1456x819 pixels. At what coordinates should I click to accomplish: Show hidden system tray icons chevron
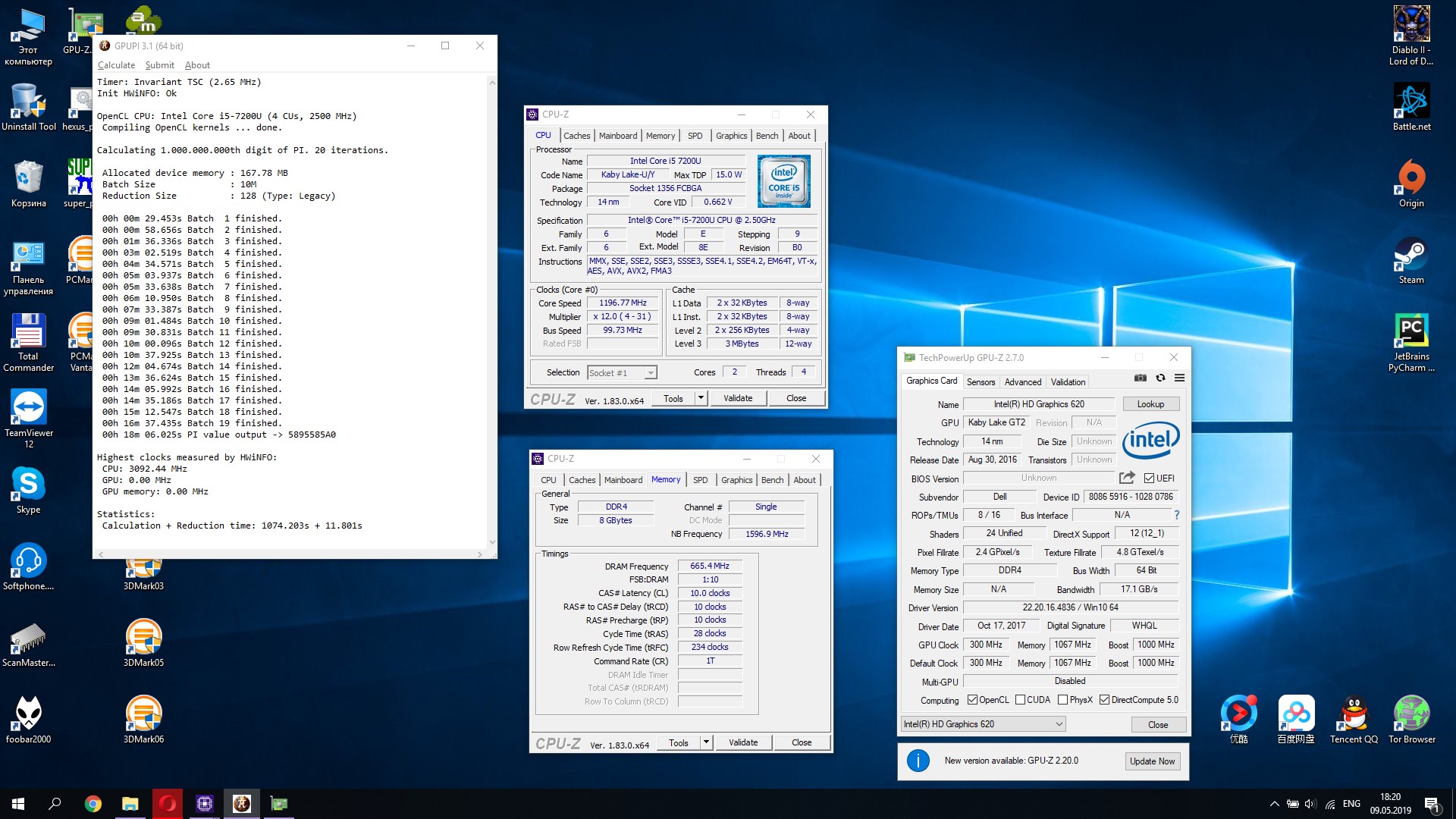(1275, 804)
